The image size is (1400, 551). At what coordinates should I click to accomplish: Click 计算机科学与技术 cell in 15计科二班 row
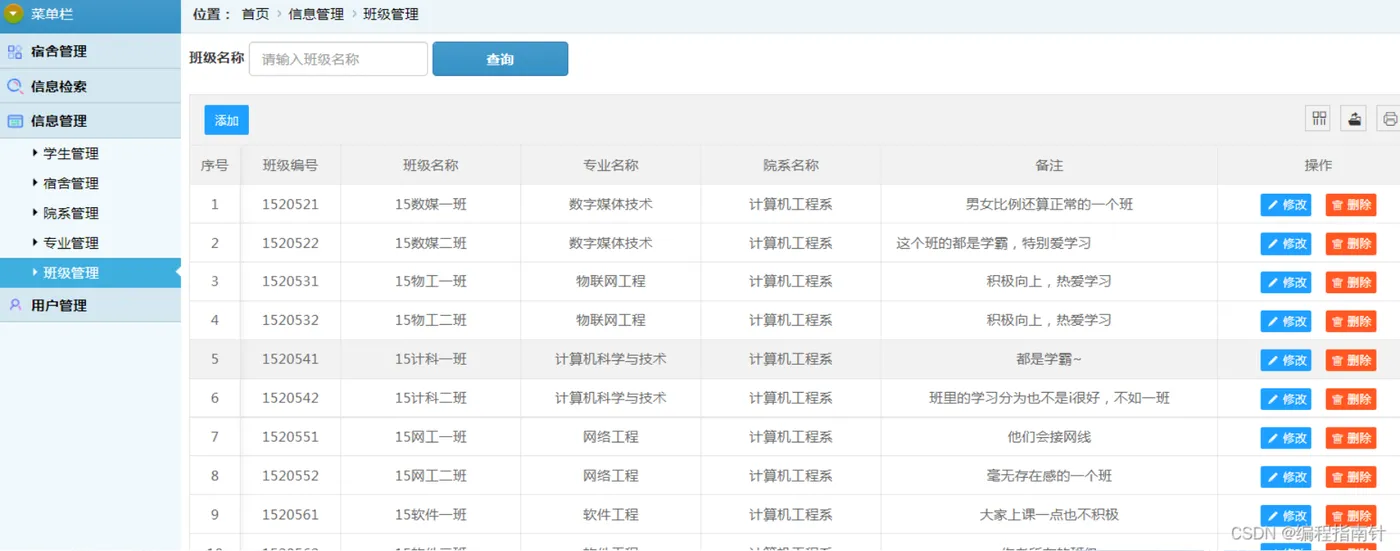(x=611, y=398)
